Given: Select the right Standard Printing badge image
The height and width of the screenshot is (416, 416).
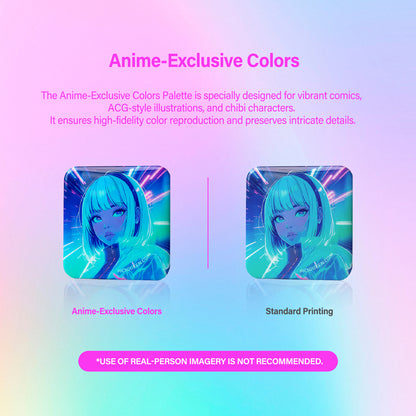Looking at the screenshot, I should (x=299, y=223).
